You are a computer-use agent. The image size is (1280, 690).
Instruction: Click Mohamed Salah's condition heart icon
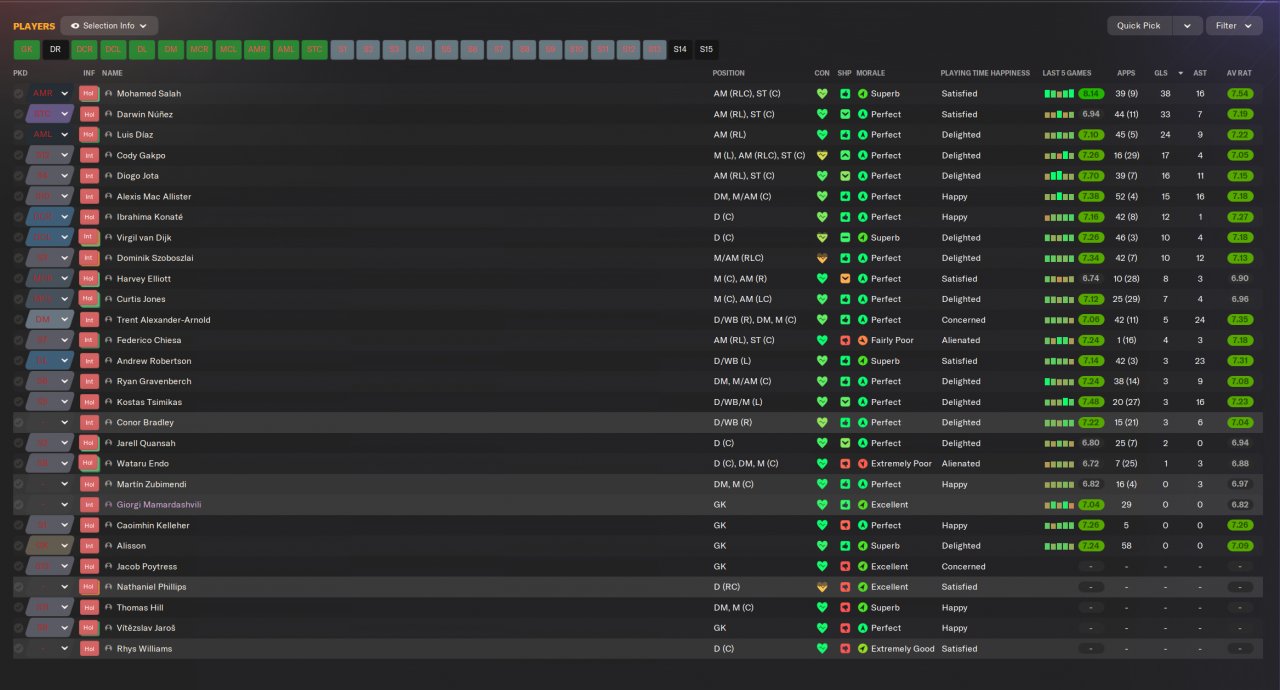822,94
